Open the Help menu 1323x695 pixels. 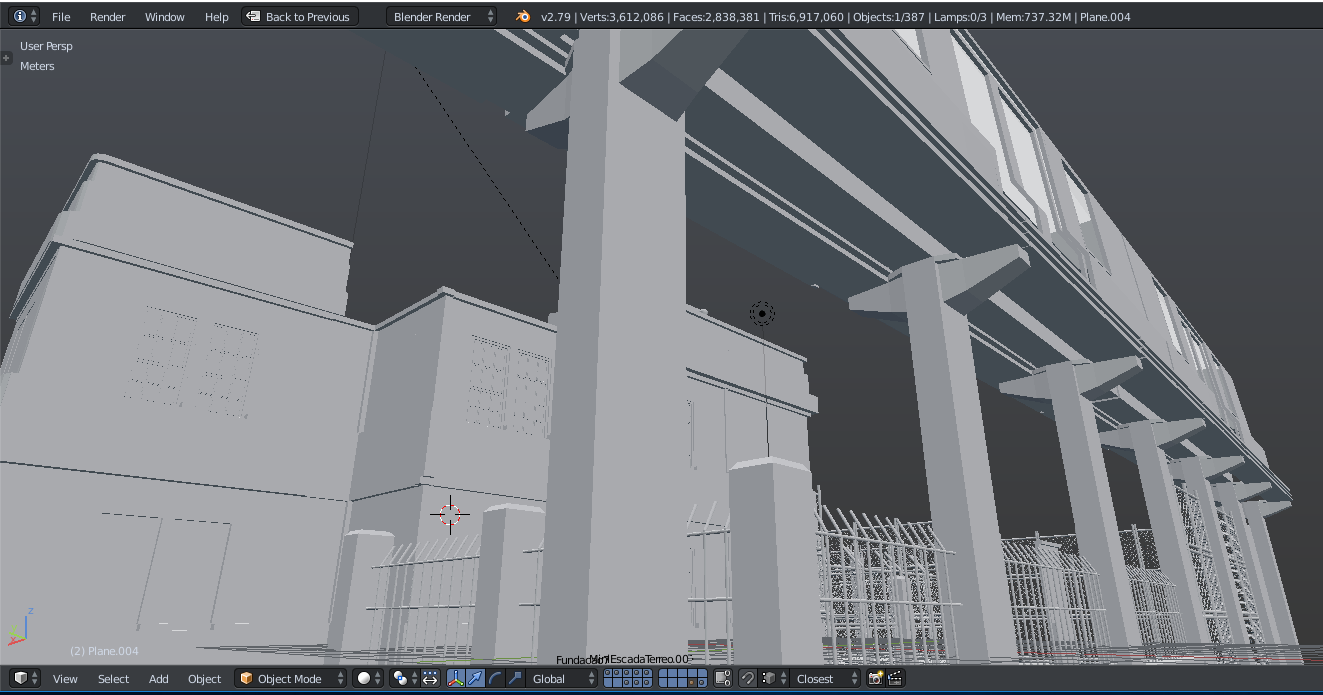[217, 17]
